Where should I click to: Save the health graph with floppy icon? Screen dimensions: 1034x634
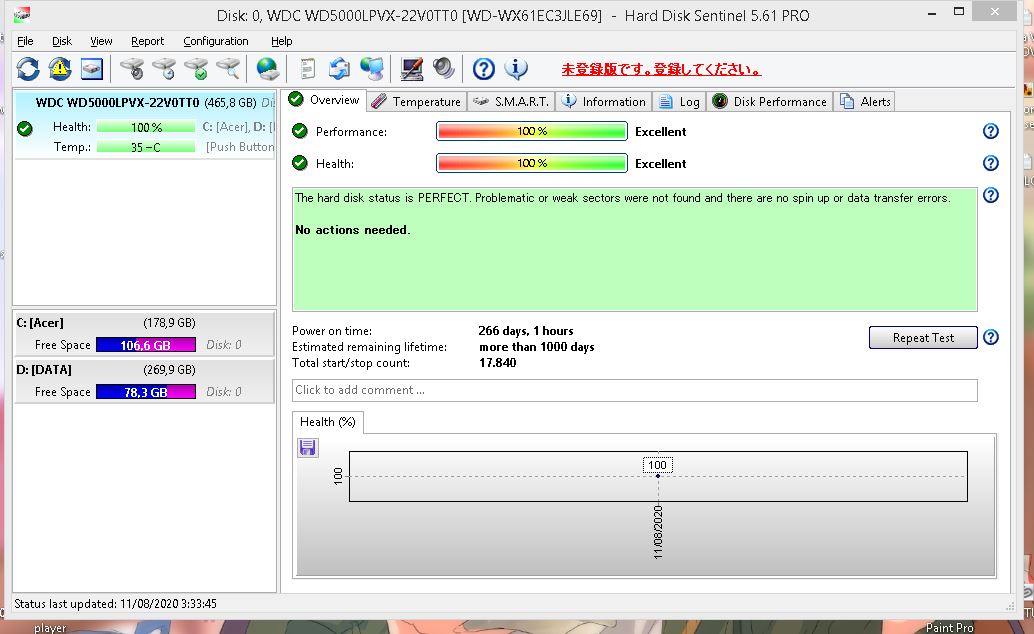pos(307,448)
